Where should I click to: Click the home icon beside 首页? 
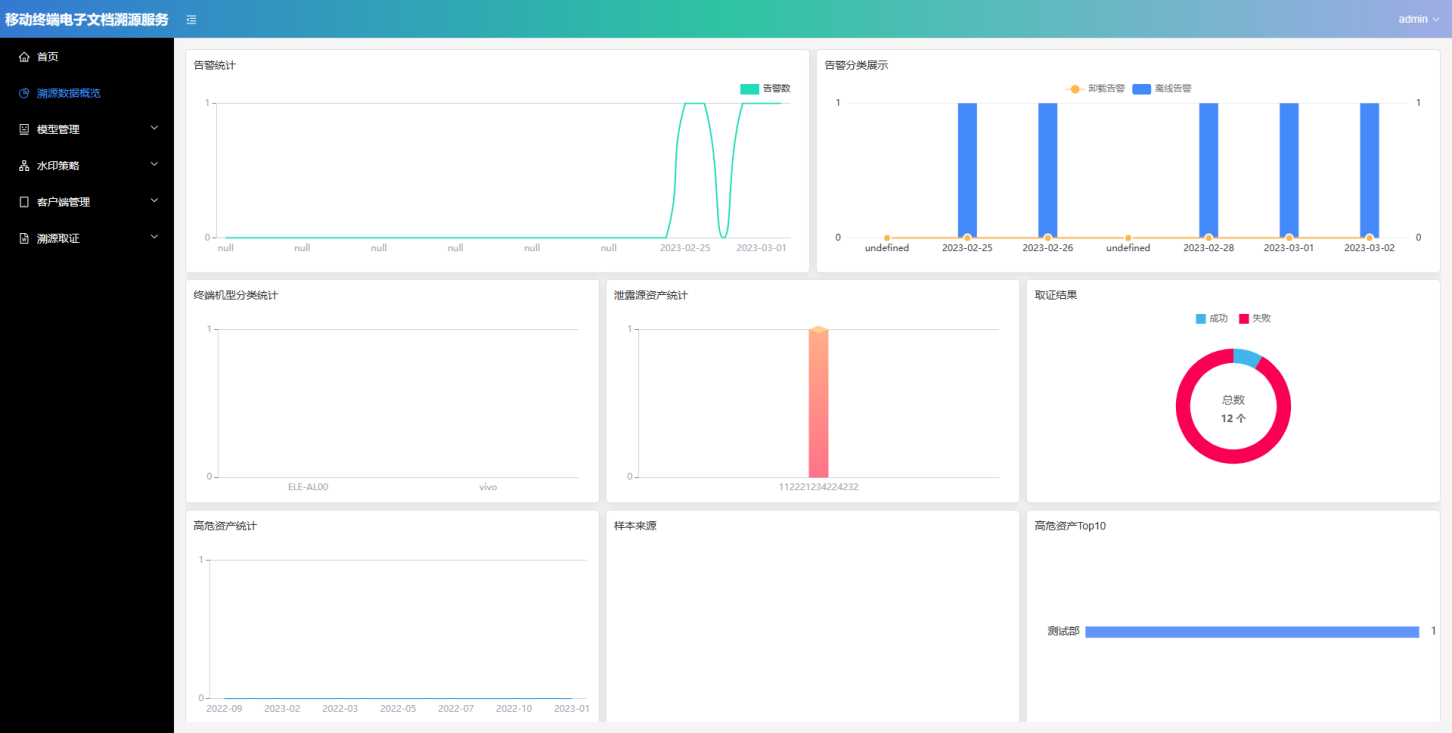coord(24,57)
